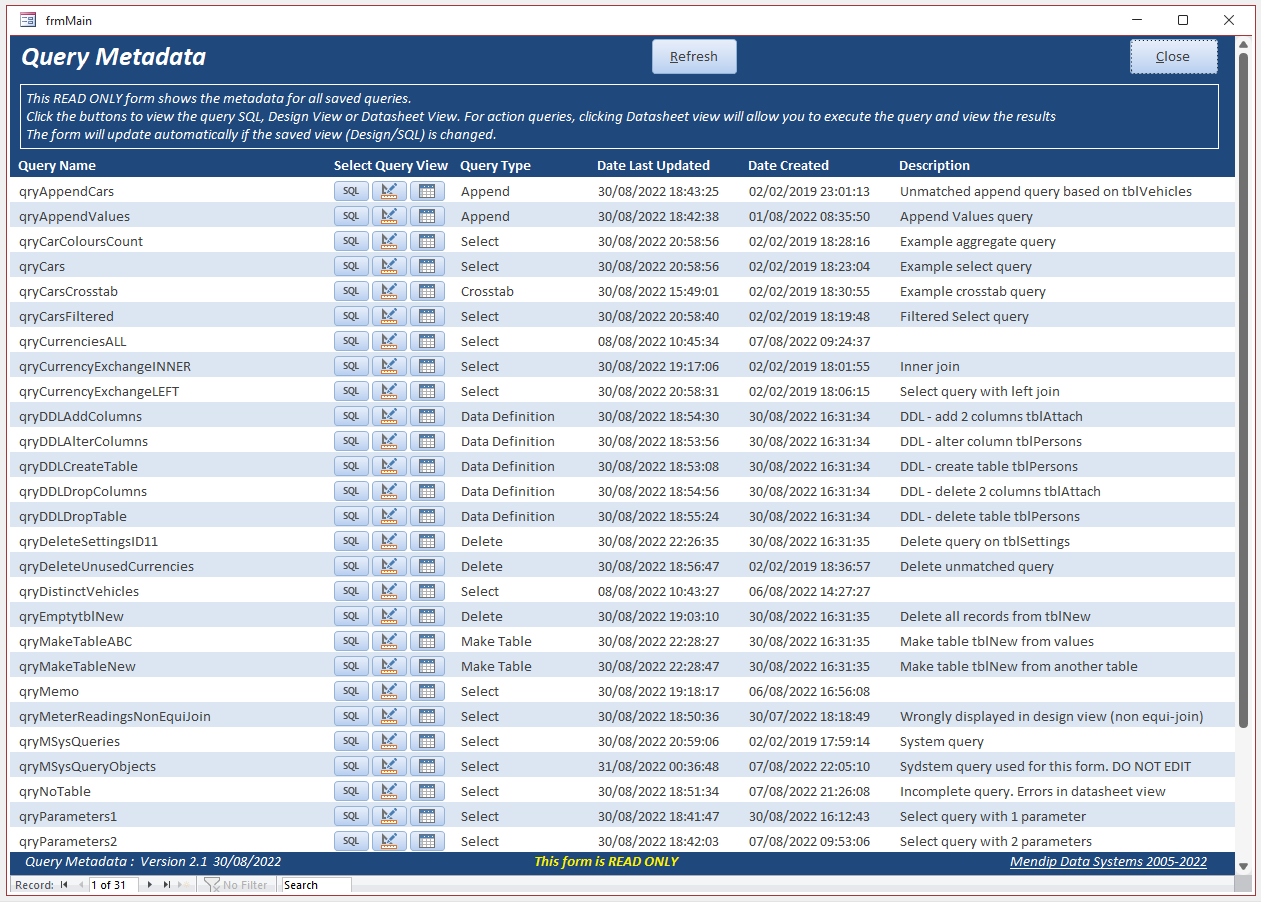Click the Query Type column header
This screenshot has width=1261, height=902.
coord(495,166)
